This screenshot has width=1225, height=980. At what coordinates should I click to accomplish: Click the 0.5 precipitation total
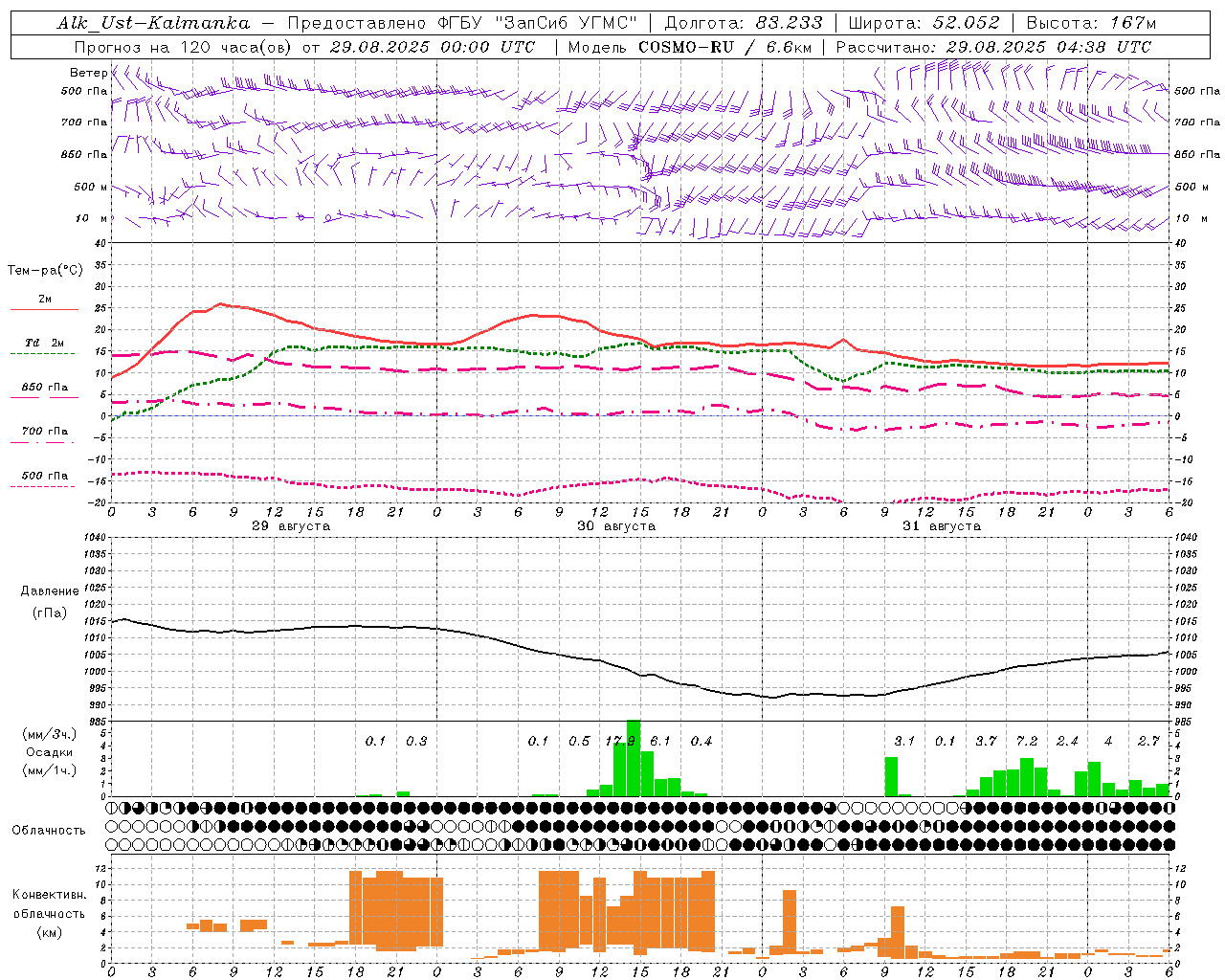[579, 742]
